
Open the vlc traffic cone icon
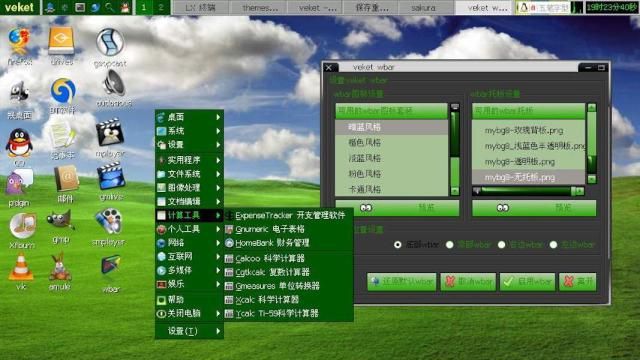[20, 267]
